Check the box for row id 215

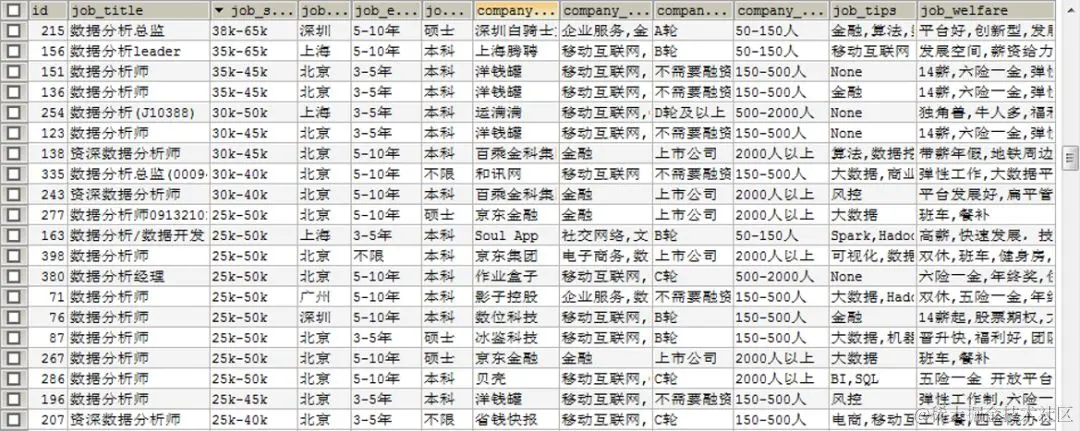(x=14, y=31)
